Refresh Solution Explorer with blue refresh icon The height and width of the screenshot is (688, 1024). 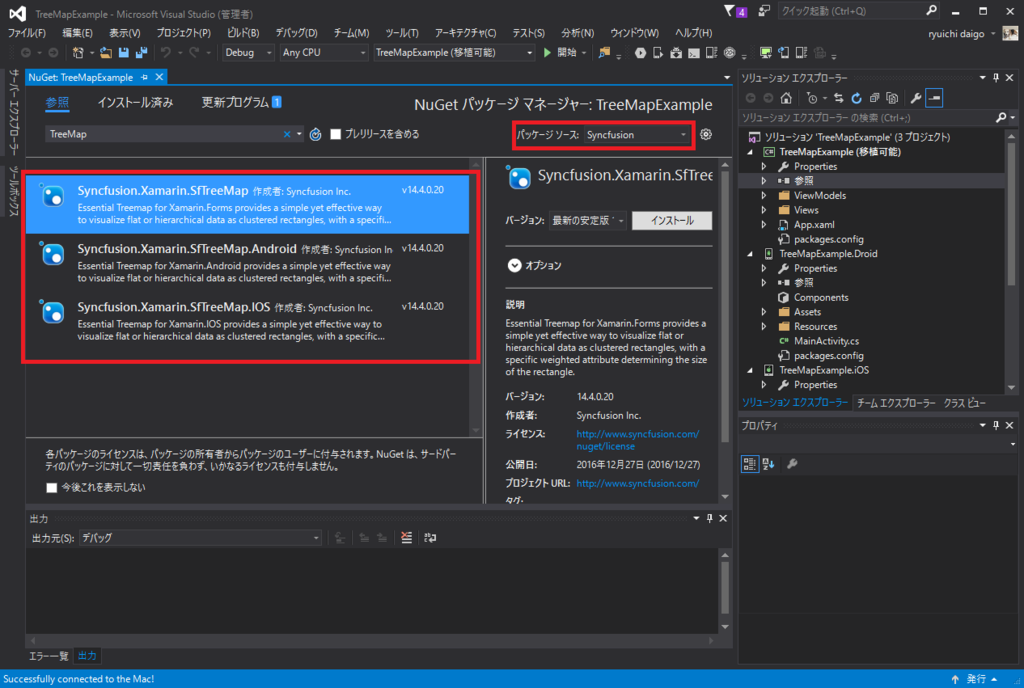point(856,99)
